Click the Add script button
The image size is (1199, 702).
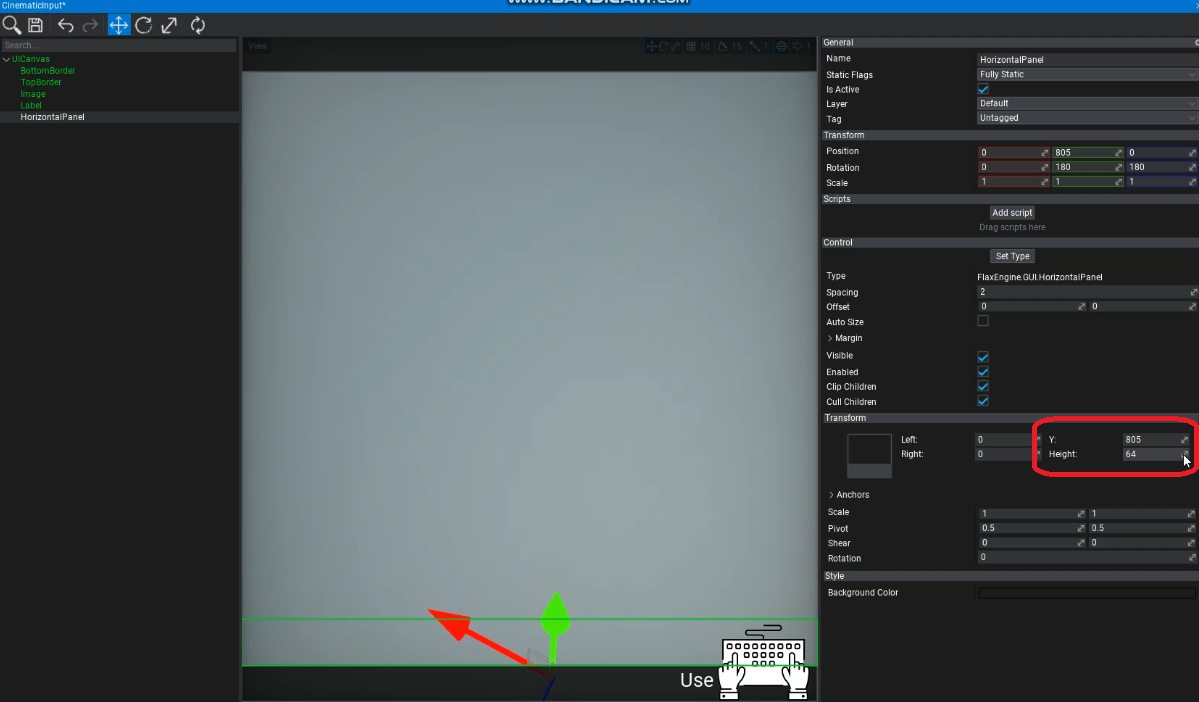tap(1012, 213)
